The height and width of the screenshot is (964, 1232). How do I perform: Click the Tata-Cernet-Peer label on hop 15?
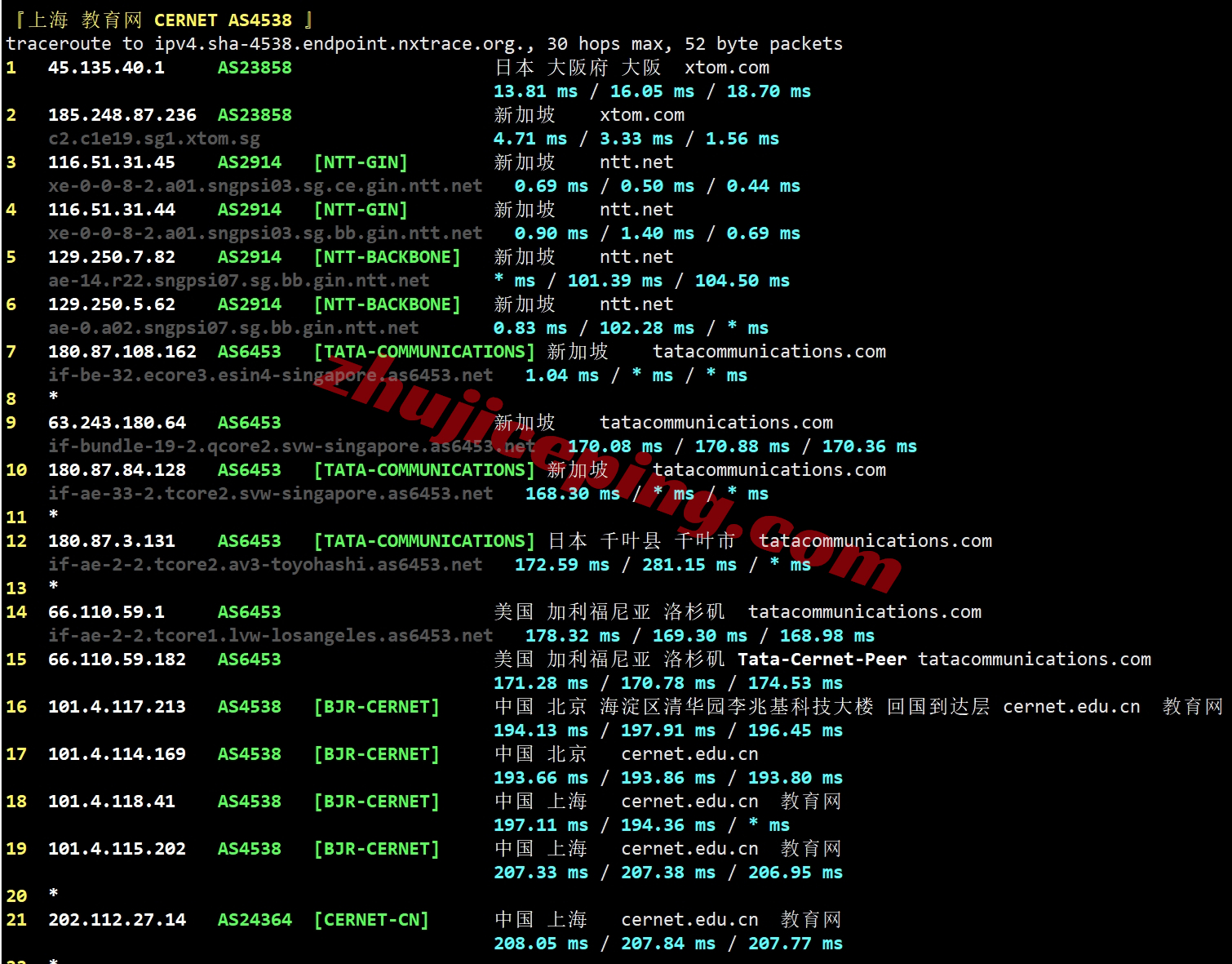(x=822, y=659)
